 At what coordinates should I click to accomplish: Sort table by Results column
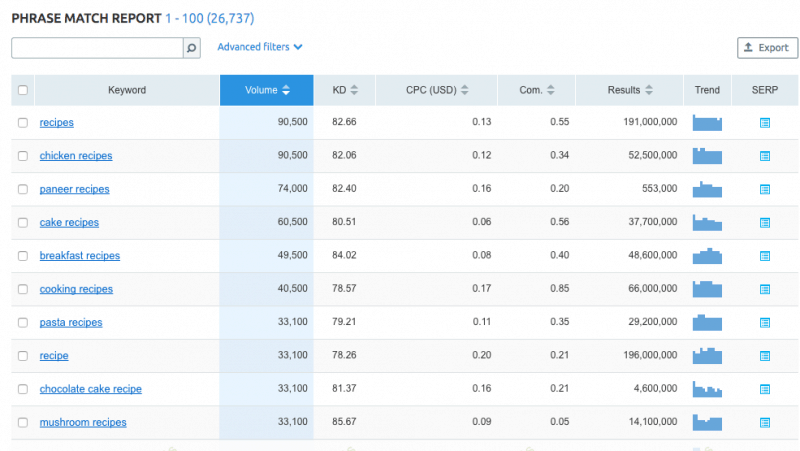pos(630,90)
